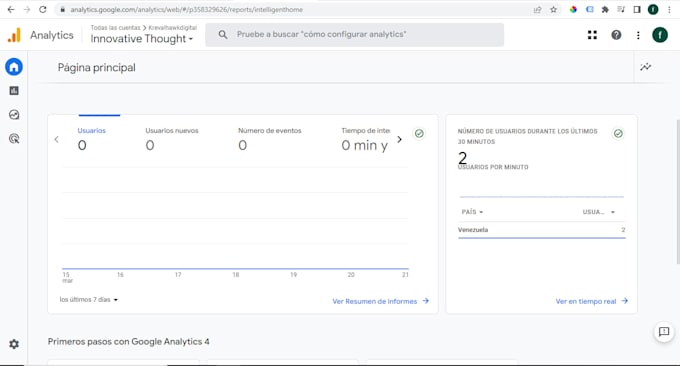Click the browser forward arrow
The height and width of the screenshot is (366, 680).
(27, 10)
